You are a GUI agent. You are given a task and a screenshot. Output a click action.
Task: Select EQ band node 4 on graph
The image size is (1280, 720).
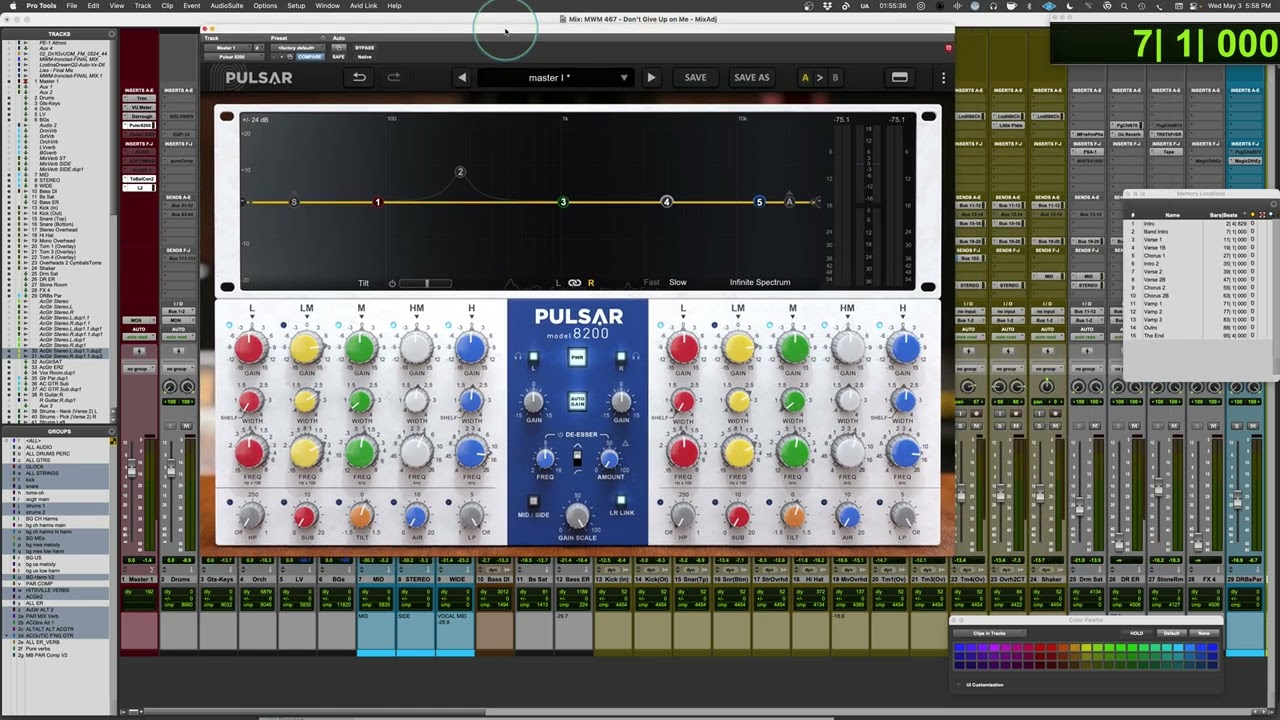click(x=667, y=202)
